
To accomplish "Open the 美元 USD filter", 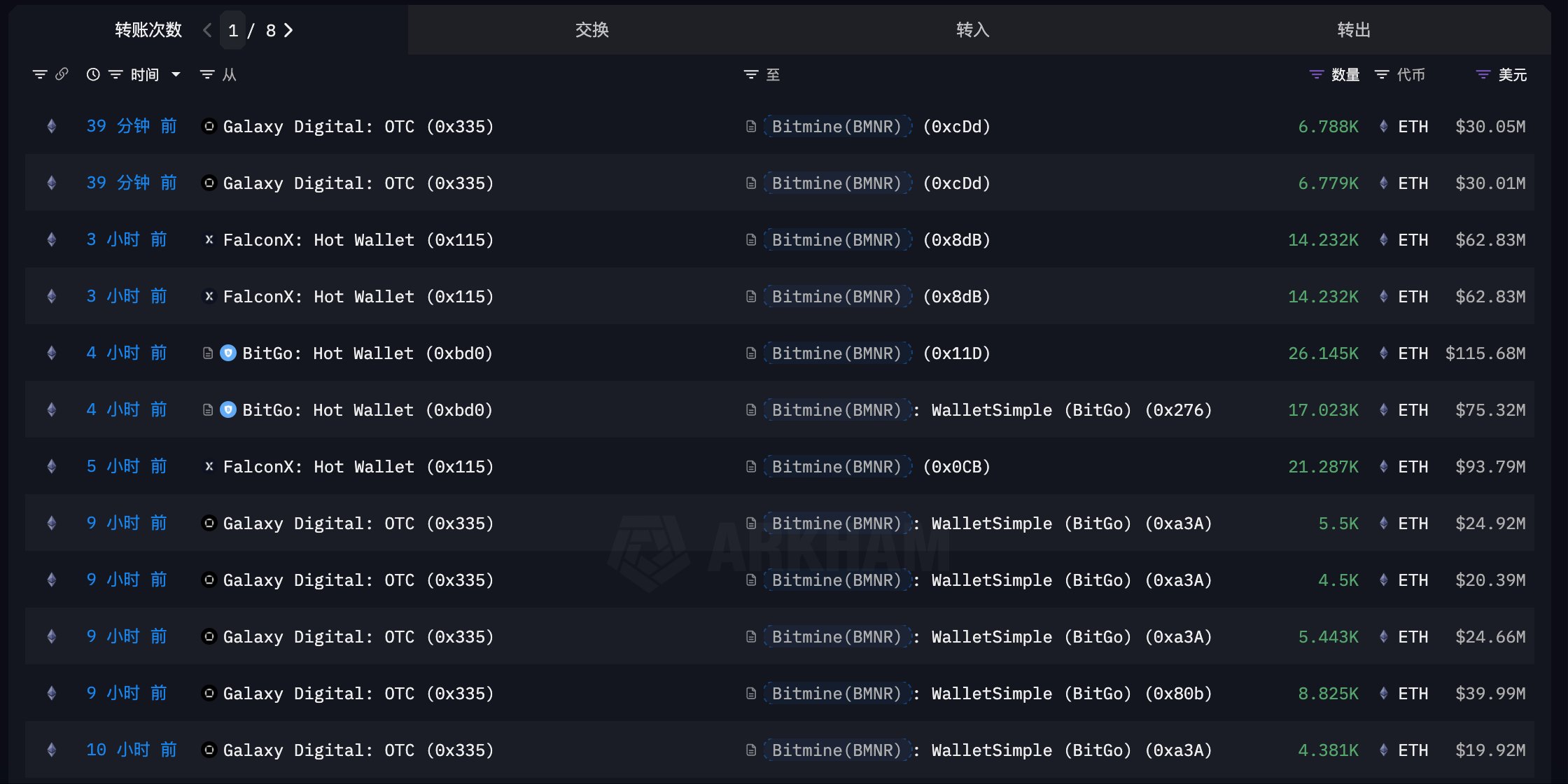I will point(1483,74).
